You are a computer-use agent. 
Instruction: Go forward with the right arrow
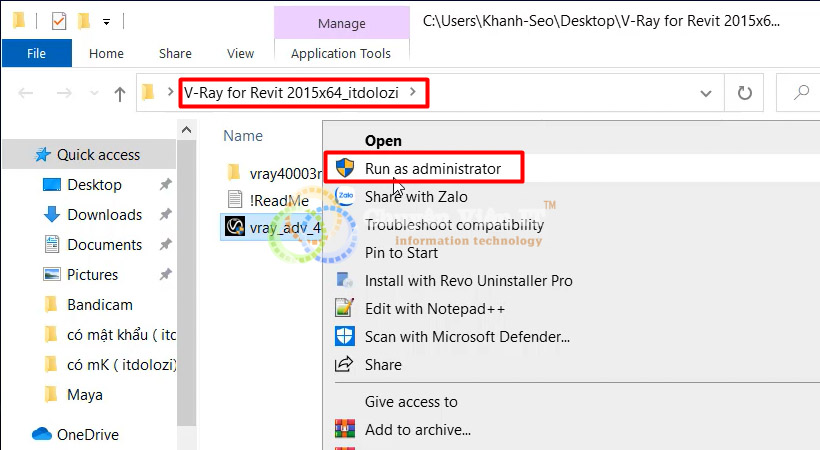(x=64, y=93)
